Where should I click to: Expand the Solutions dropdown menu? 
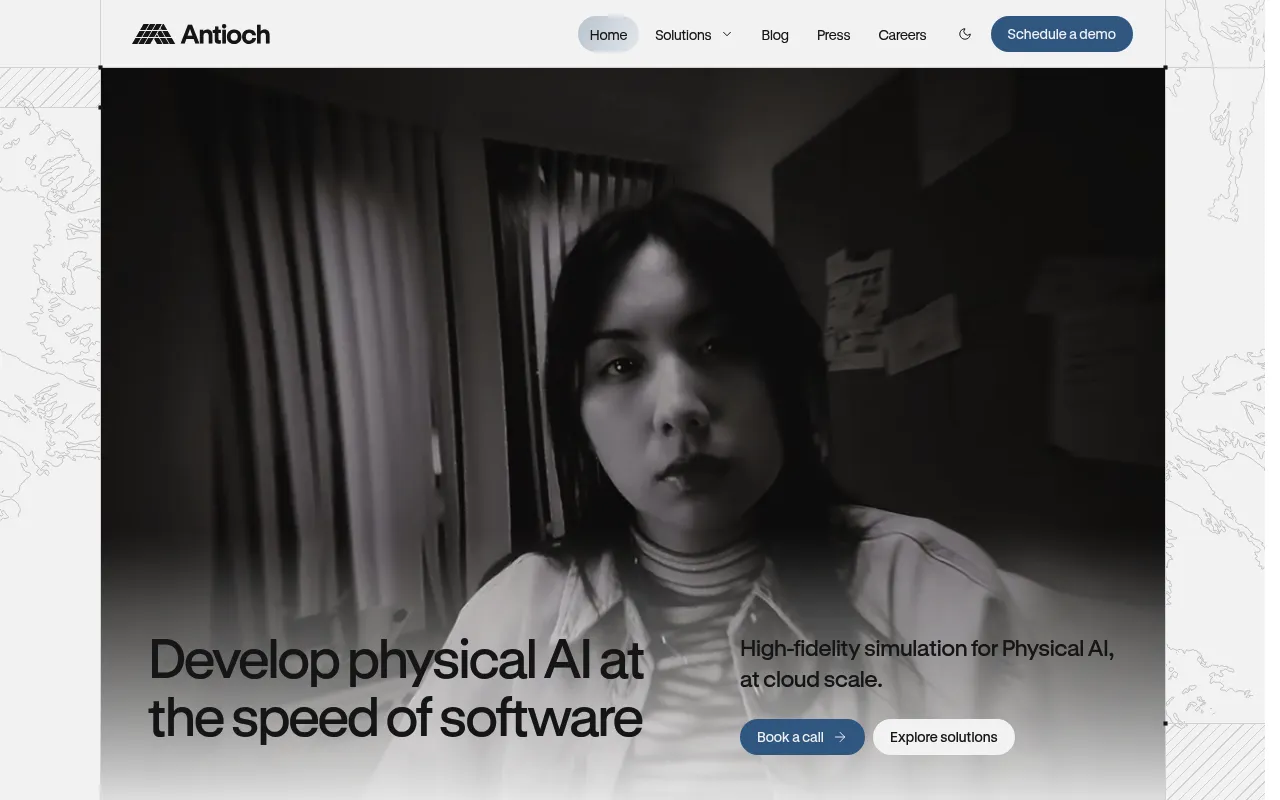[693, 35]
